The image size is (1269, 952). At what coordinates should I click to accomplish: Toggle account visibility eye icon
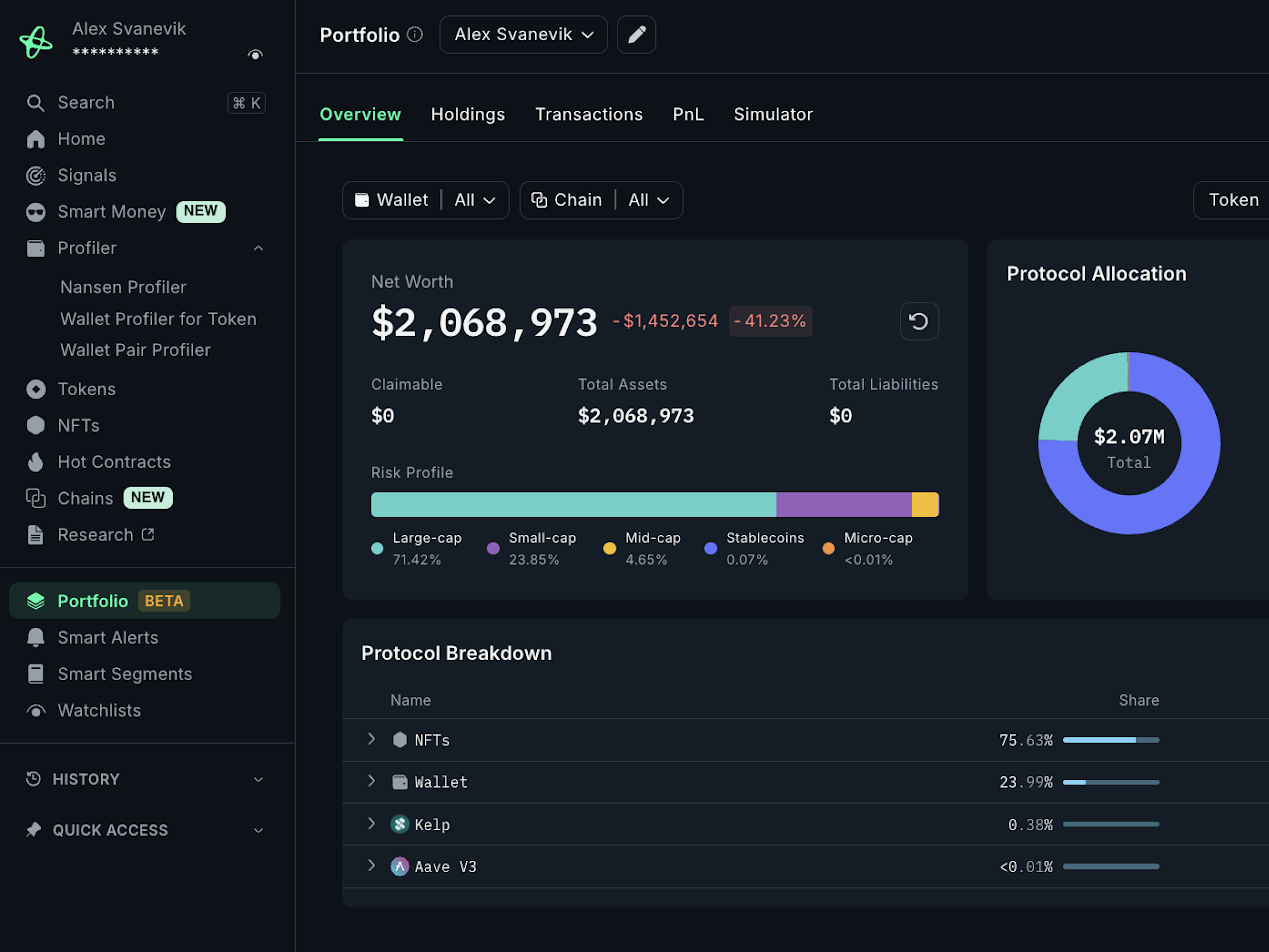click(x=256, y=54)
